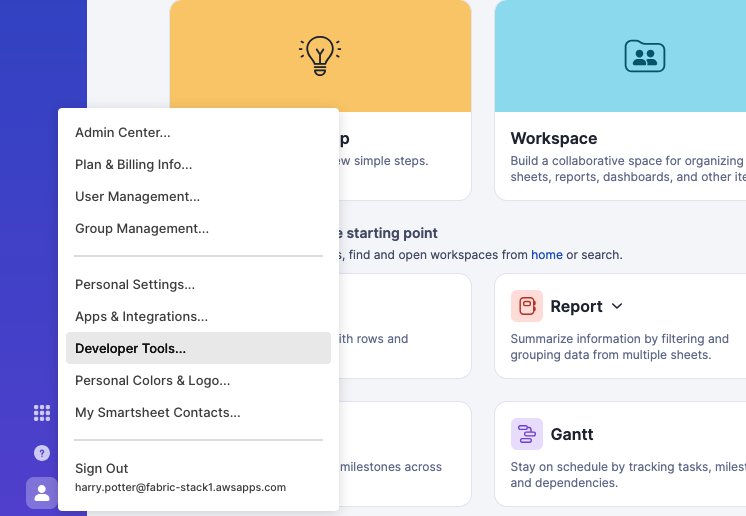746x516 pixels.
Task: Choose Personal Colors & Logo option
Action: point(198,380)
